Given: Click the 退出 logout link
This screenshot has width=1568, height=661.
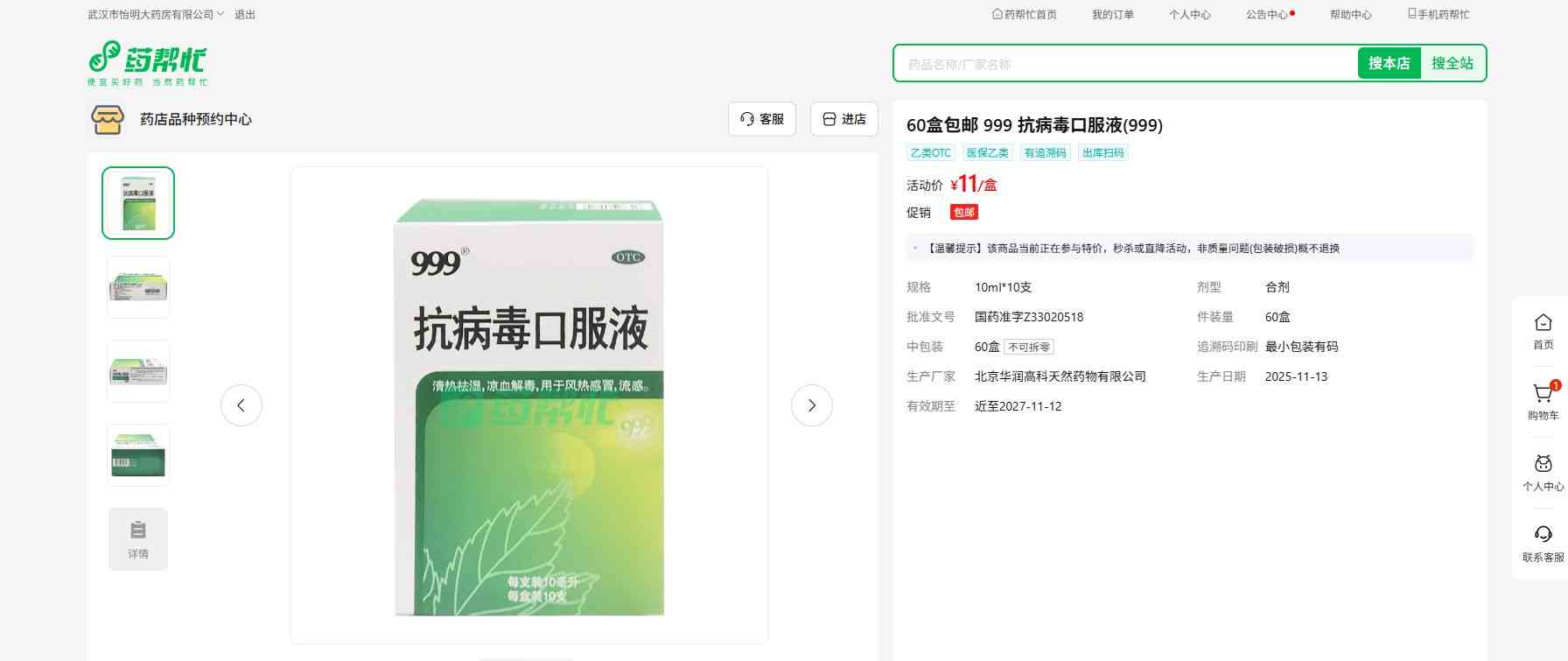Looking at the screenshot, I should 245,15.
